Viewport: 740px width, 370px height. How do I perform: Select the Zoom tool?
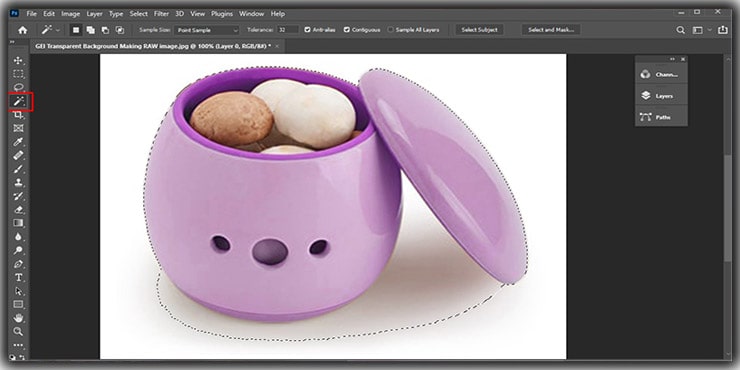point(18,331)
